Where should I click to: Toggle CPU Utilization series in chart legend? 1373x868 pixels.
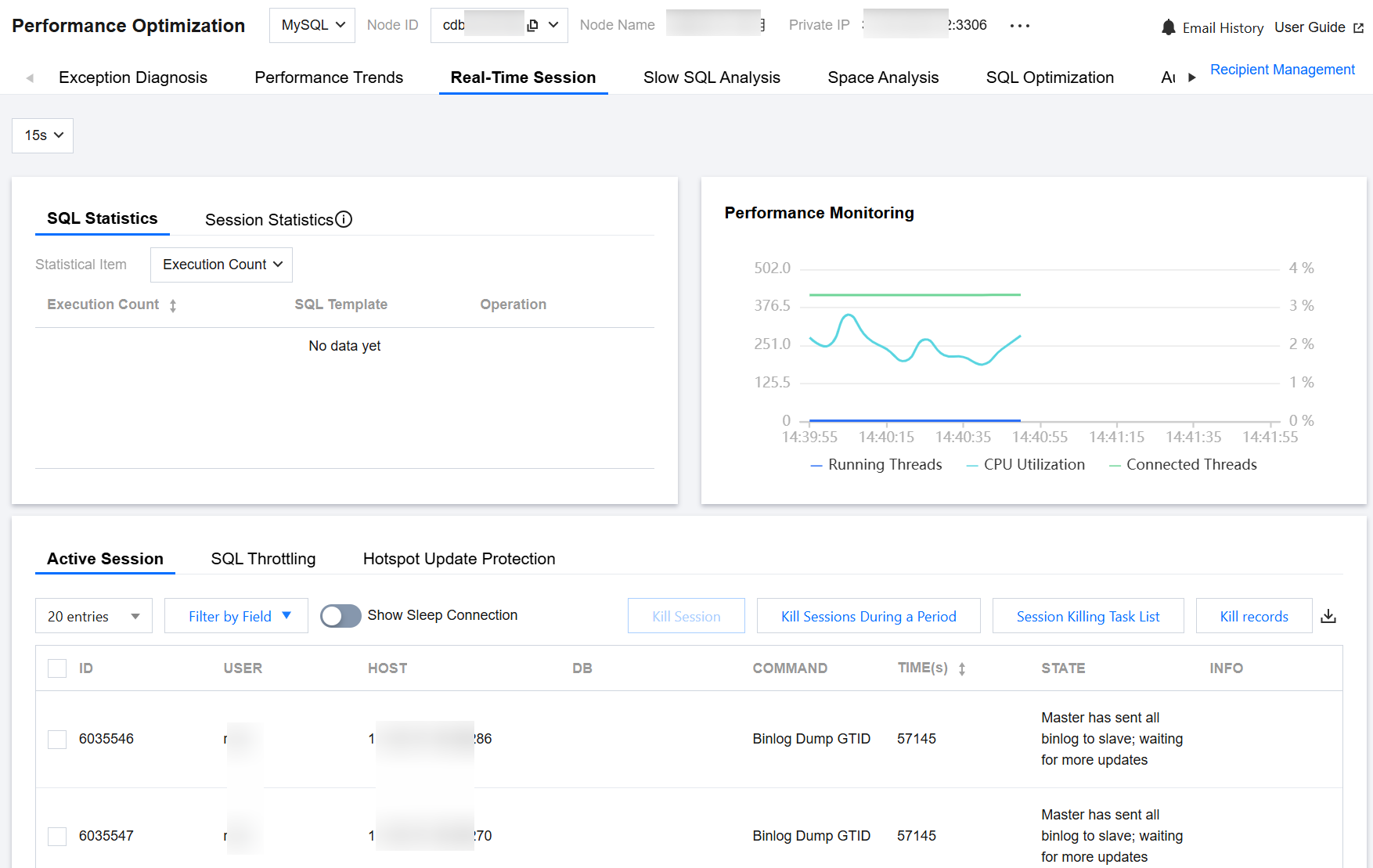1025,465
